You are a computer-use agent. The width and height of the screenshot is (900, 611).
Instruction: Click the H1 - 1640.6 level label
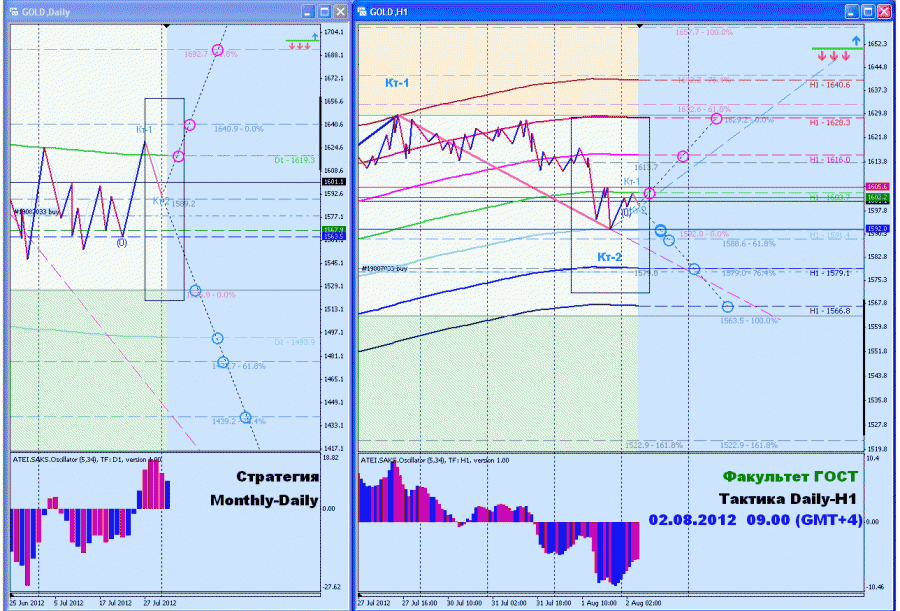(x=830, y=85)
